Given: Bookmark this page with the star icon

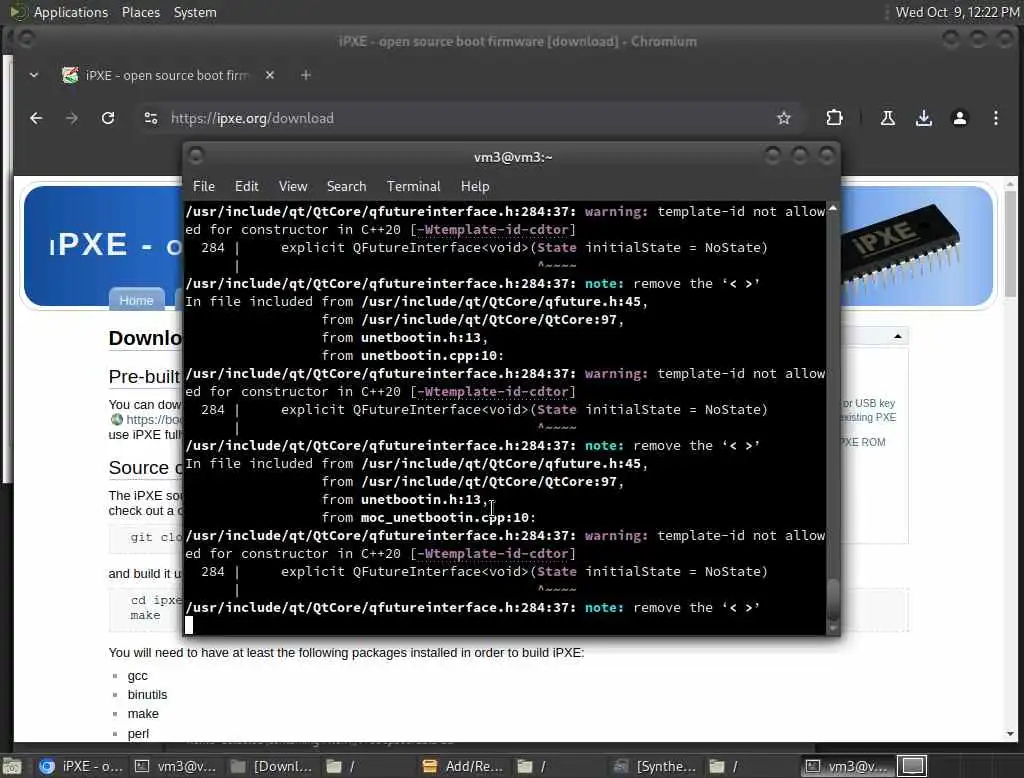Looking at the screenshot, I should click(x=784, y=118).
